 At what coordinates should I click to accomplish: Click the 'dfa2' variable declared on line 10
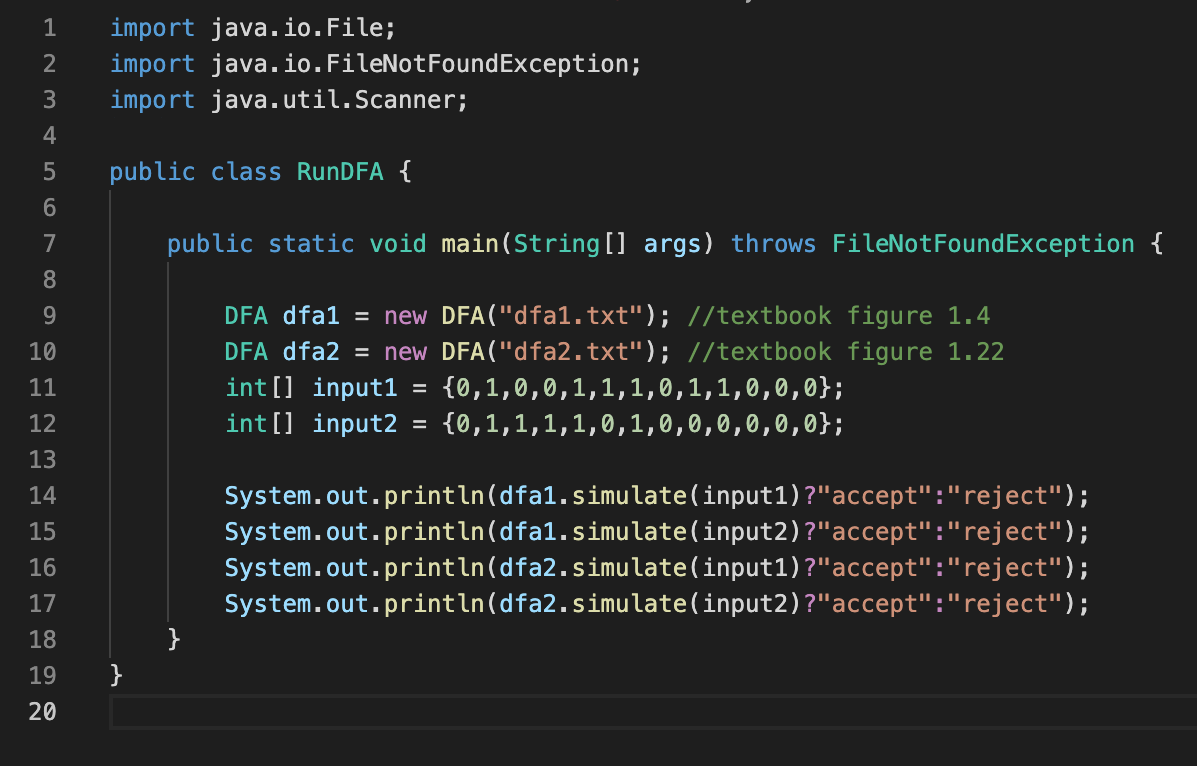click(x=311, y=351)
